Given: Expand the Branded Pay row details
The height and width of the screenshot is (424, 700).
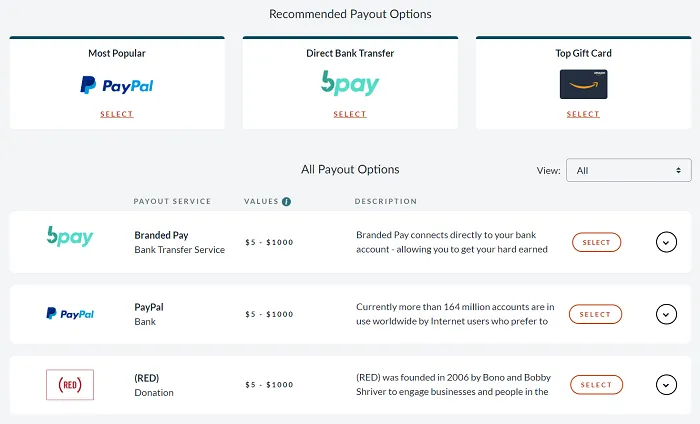Looking at the screenshot, I should coord(666,242).
